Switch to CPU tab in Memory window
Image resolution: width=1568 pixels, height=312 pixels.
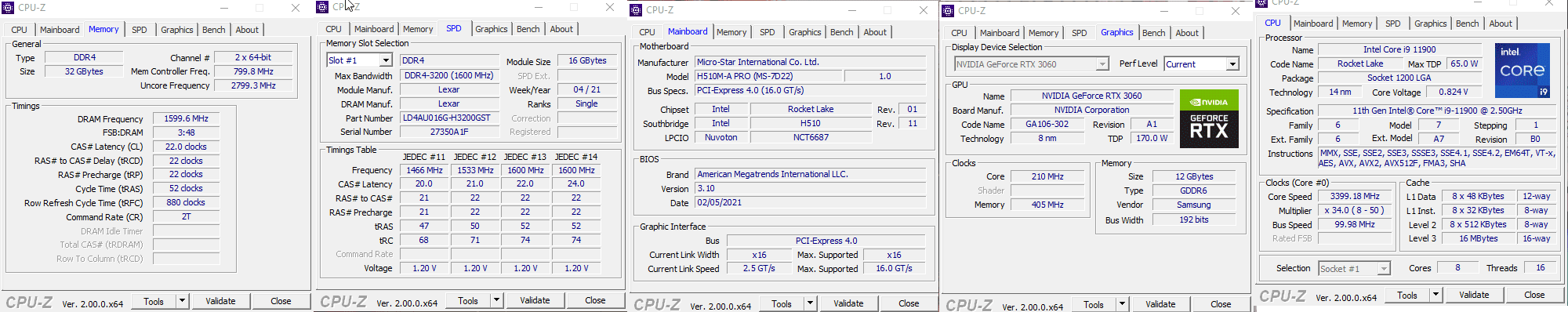tap(20, 30)
